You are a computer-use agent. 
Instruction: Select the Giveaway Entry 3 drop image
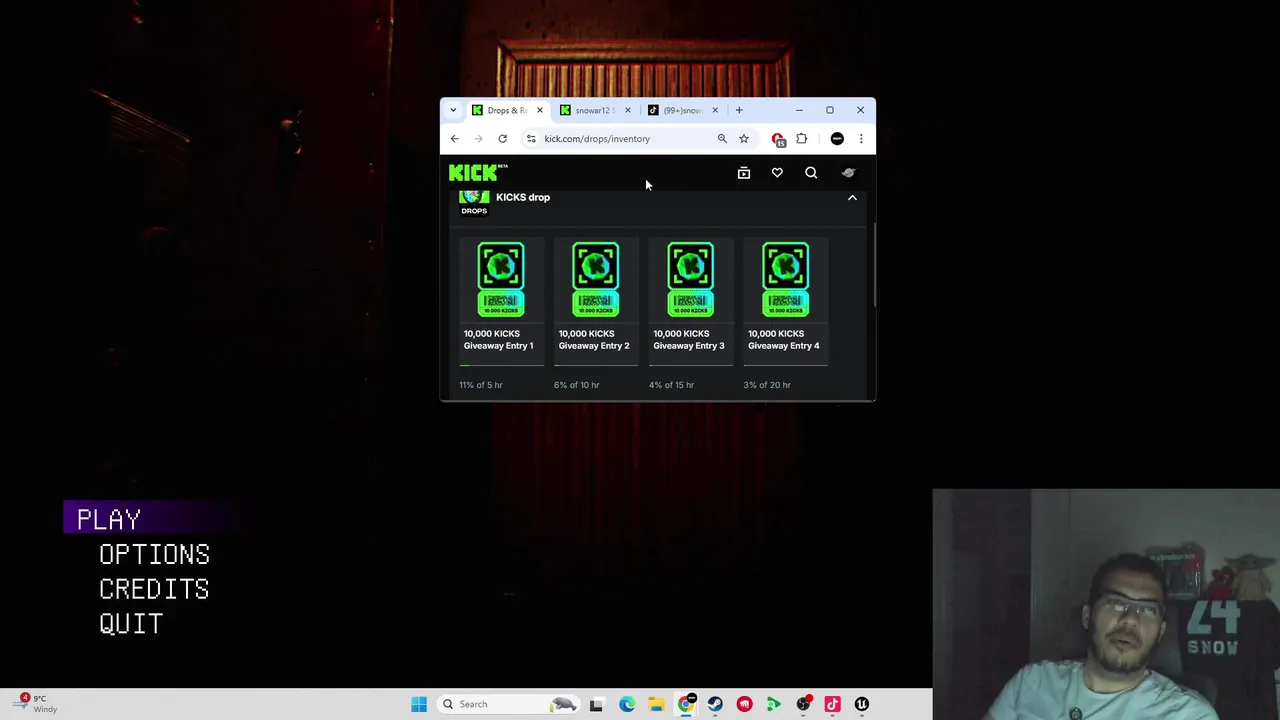click(691, 279)
